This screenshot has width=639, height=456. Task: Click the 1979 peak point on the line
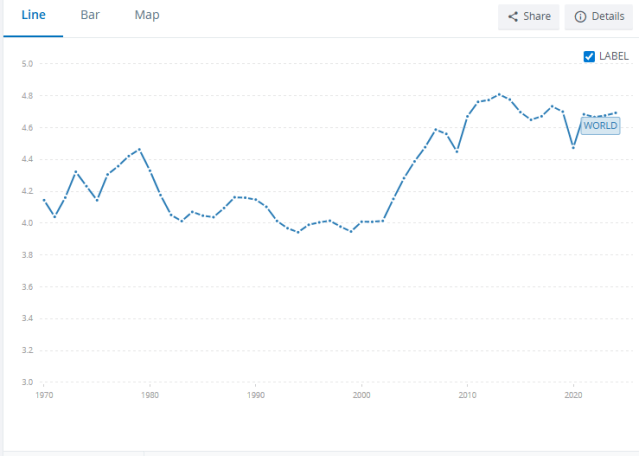tap(139, 149)
